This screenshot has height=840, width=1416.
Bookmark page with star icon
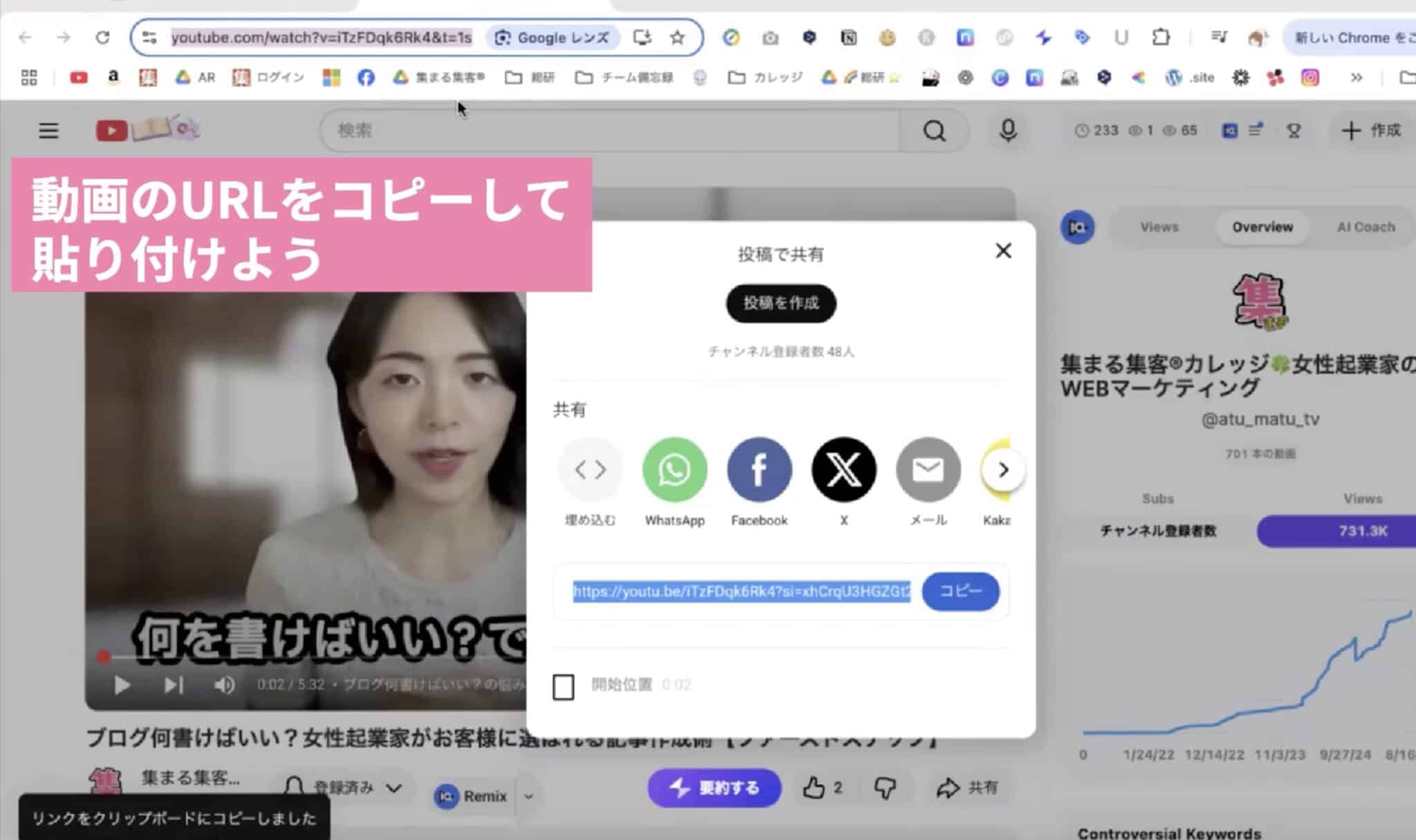point(678,37)
